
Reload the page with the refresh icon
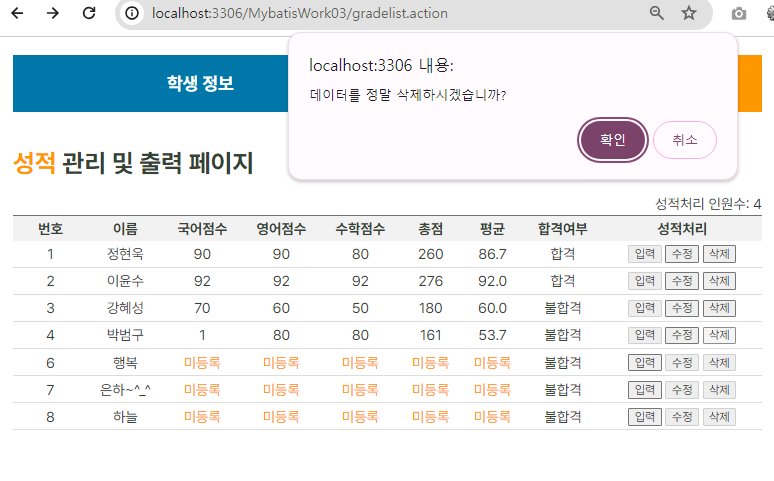[x=89, y=13]
